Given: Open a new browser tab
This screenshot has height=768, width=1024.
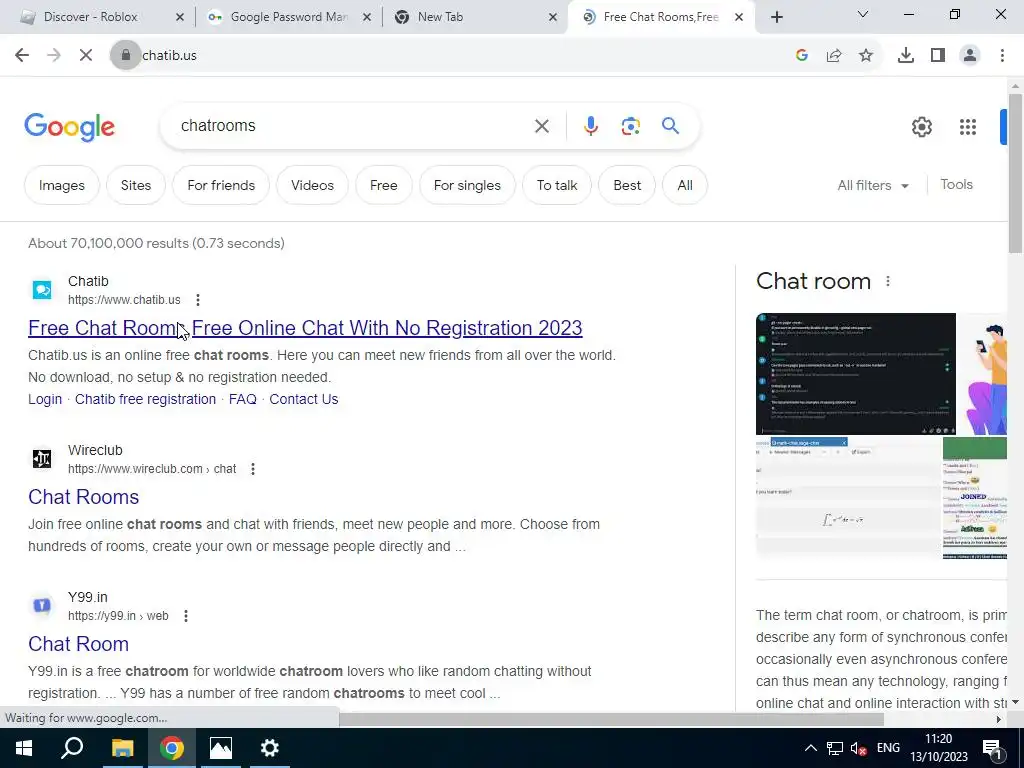Looking at the screenshot, I should tap(776, 18).
